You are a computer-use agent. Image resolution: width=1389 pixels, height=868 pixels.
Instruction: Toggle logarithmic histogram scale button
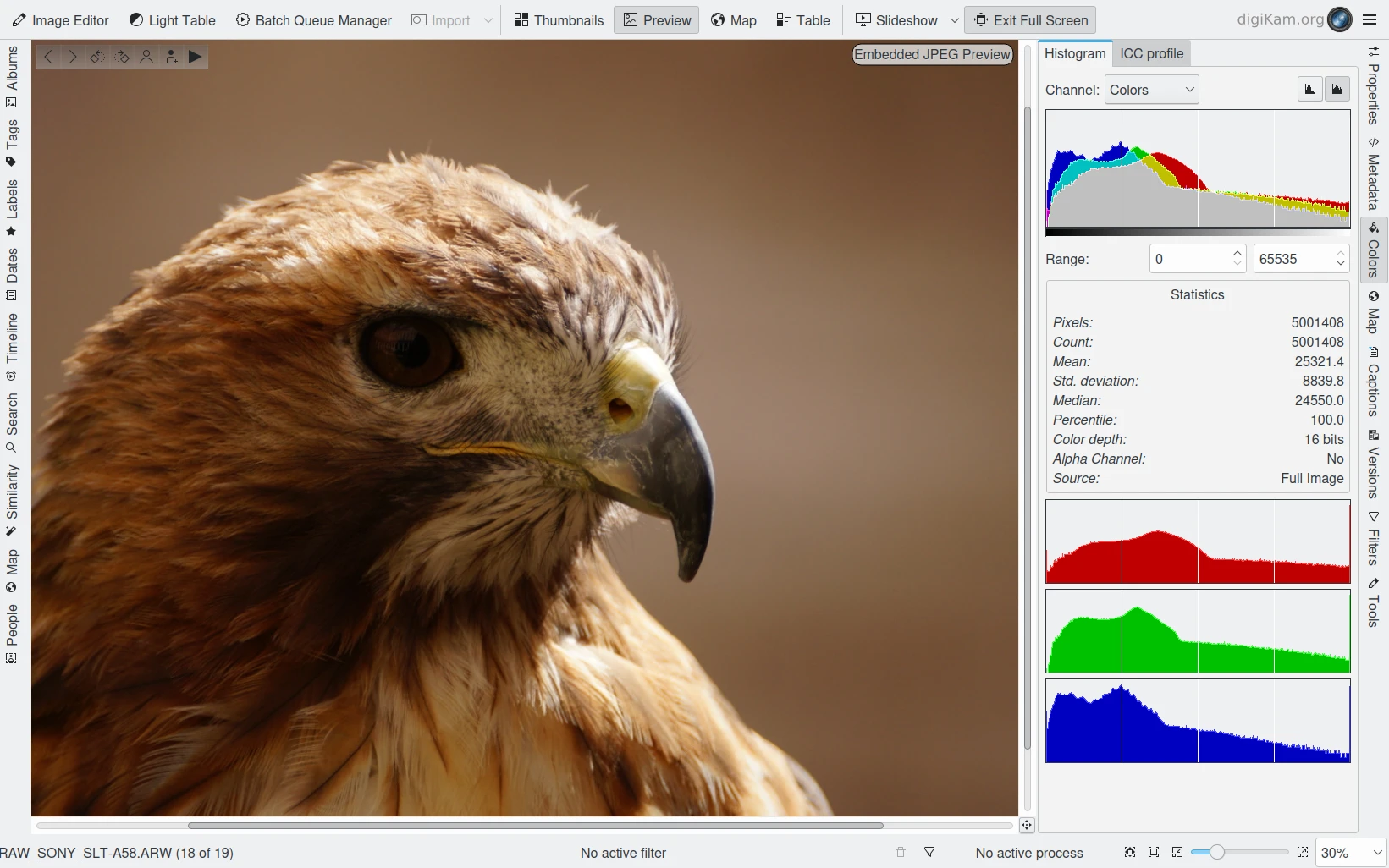point(1337,89)
